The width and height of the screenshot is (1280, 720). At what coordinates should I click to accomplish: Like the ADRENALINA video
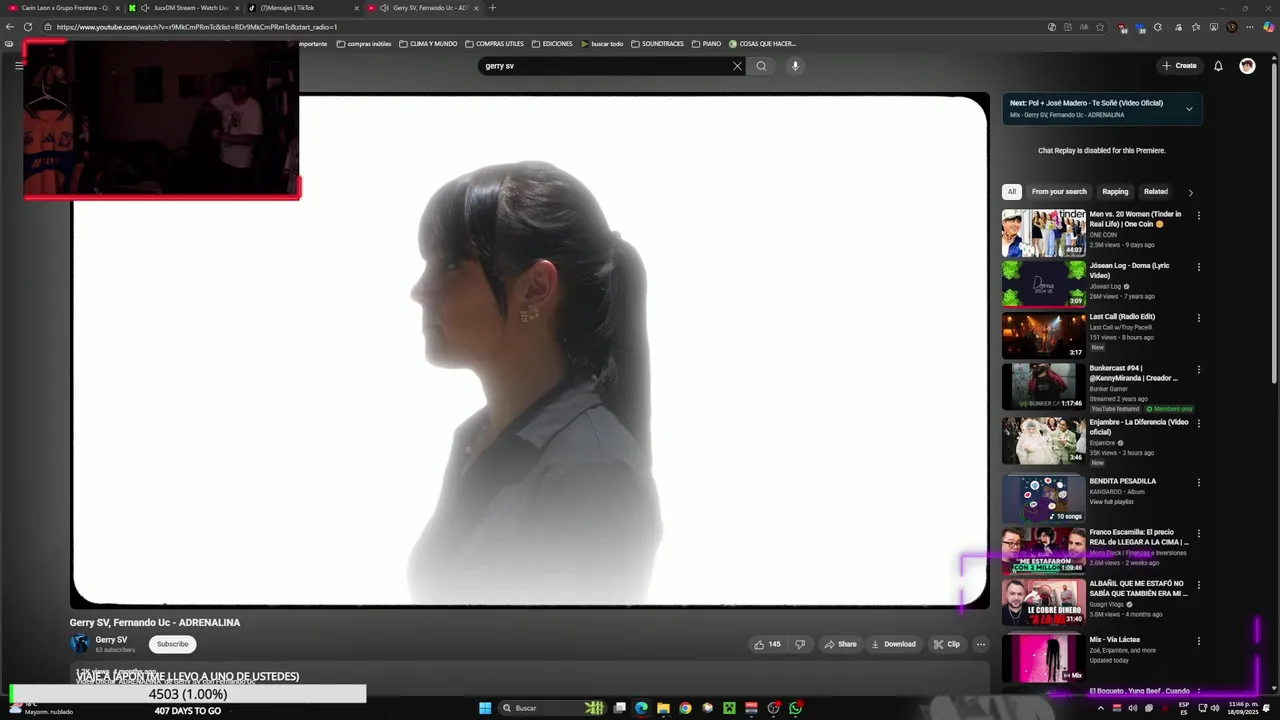point(767,644)
